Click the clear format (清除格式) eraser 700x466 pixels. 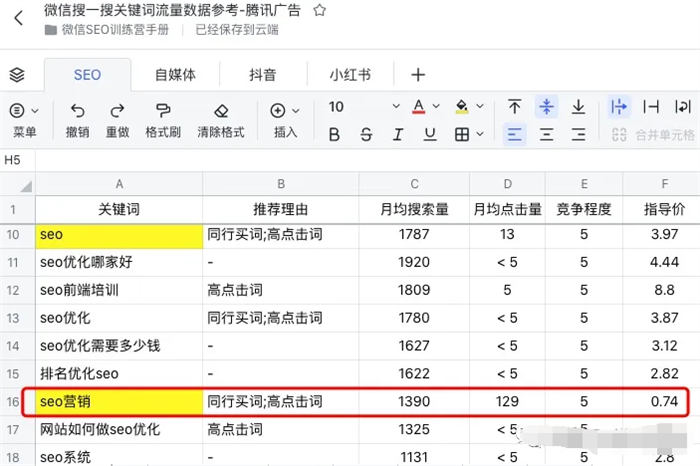pos(221,111)
